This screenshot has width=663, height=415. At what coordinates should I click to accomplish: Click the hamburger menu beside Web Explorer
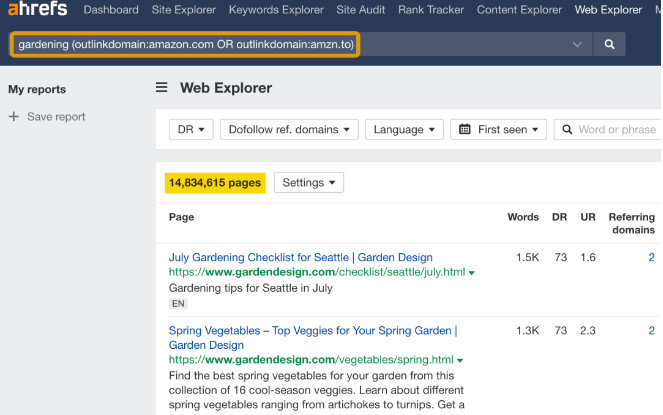(x=161, y=88)
